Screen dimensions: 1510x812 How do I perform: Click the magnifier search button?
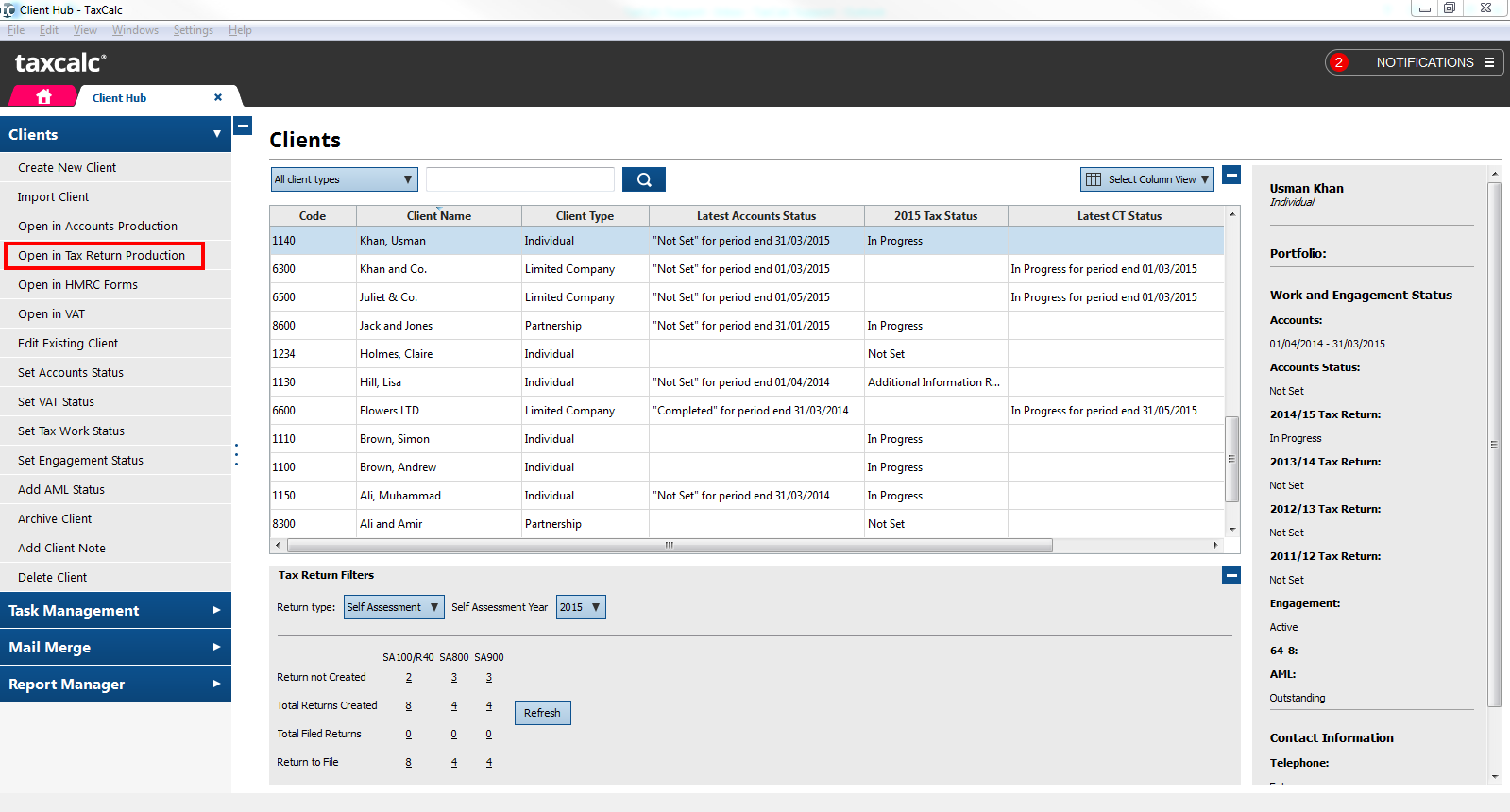[644, 179]
